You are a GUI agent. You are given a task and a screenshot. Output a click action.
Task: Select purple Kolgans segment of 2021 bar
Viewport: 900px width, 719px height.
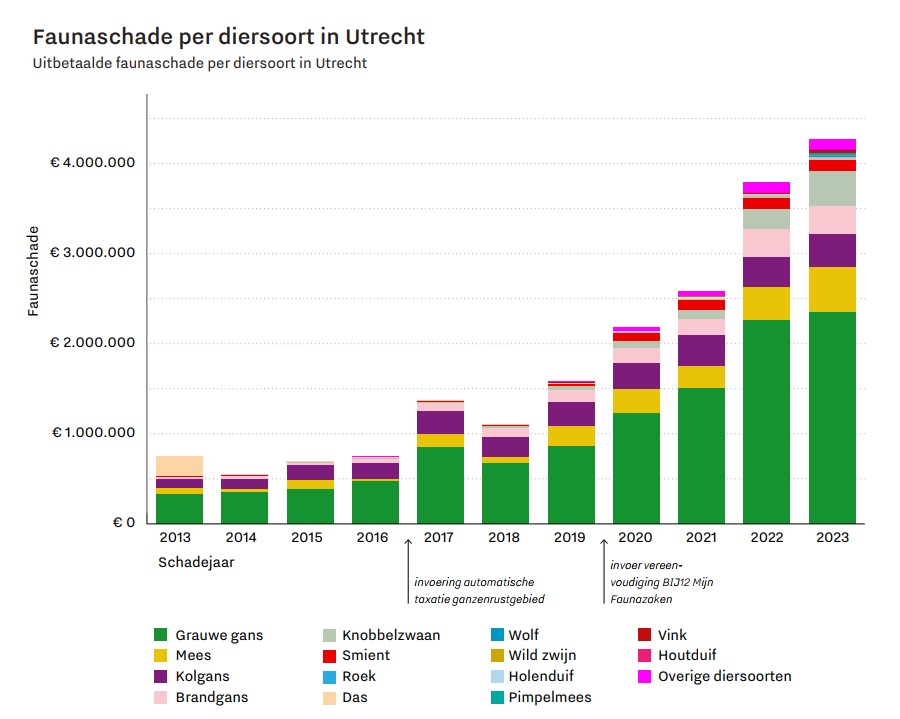tap(701, 350)
